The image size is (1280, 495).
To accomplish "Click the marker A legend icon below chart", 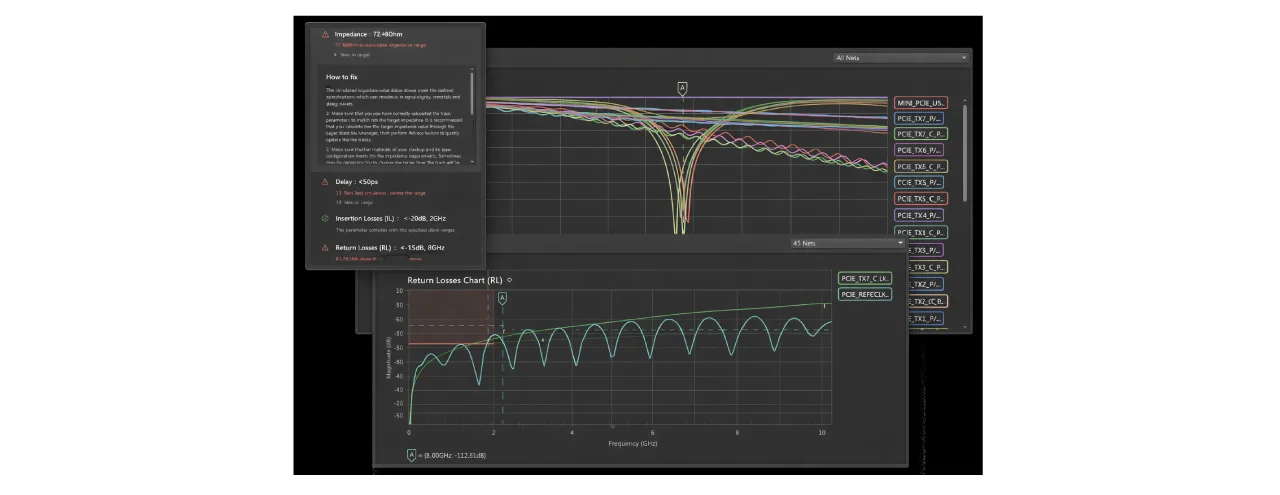I will 410,455.
